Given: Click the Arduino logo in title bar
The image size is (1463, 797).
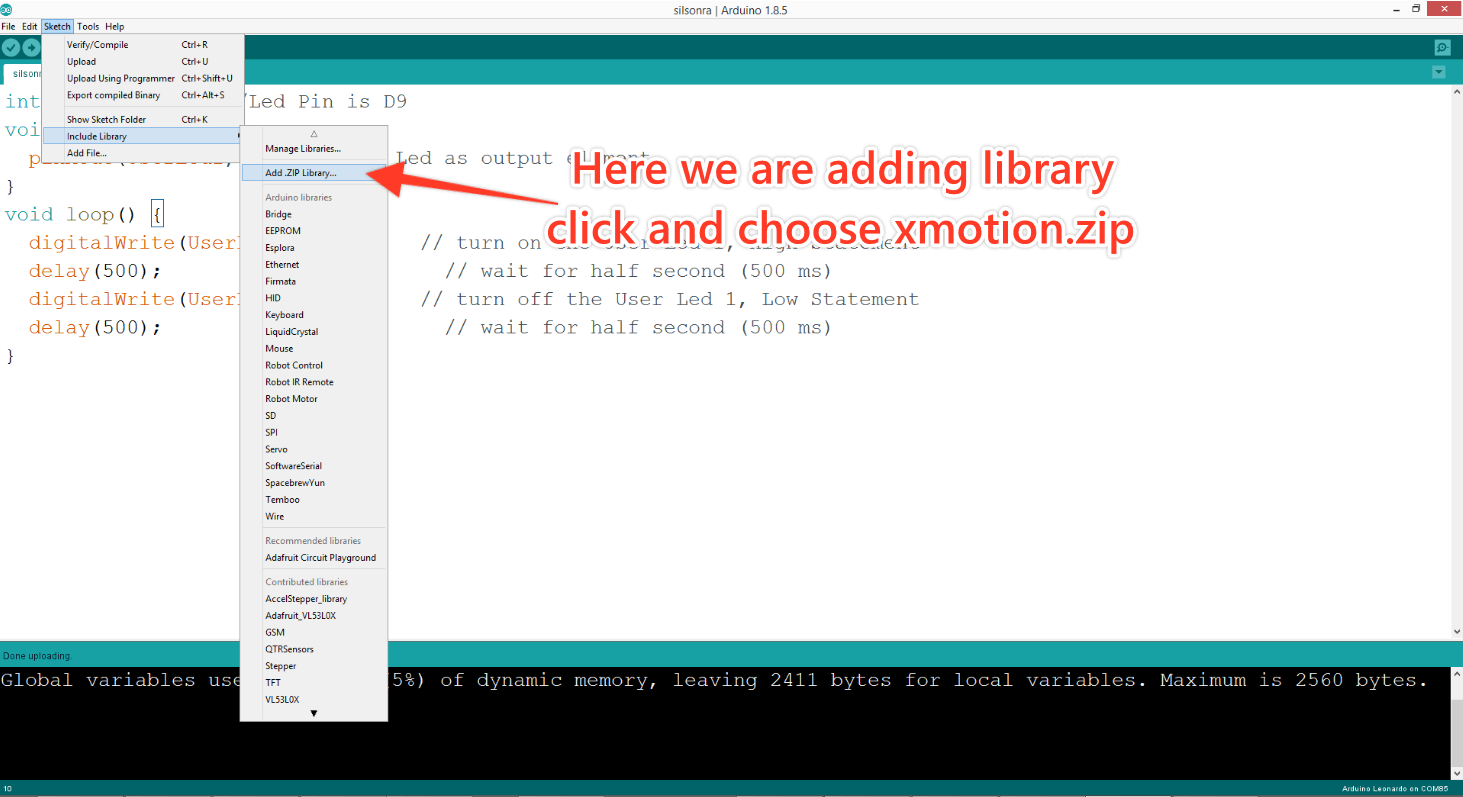Looking at the screenshot, I should tap(6, 9).
